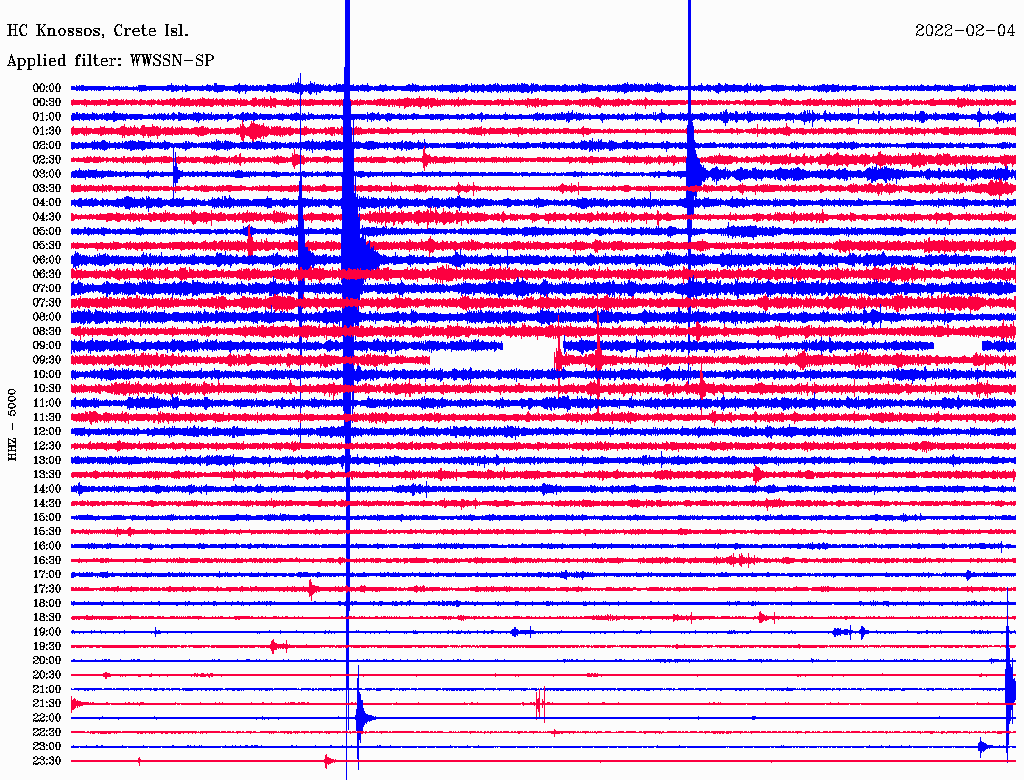The width and height of the screenshot is (1024, 780).
Task: Click the station title HC Knossos, Crete Isl.
Action: pyautogui.click(x=98, y=31)
